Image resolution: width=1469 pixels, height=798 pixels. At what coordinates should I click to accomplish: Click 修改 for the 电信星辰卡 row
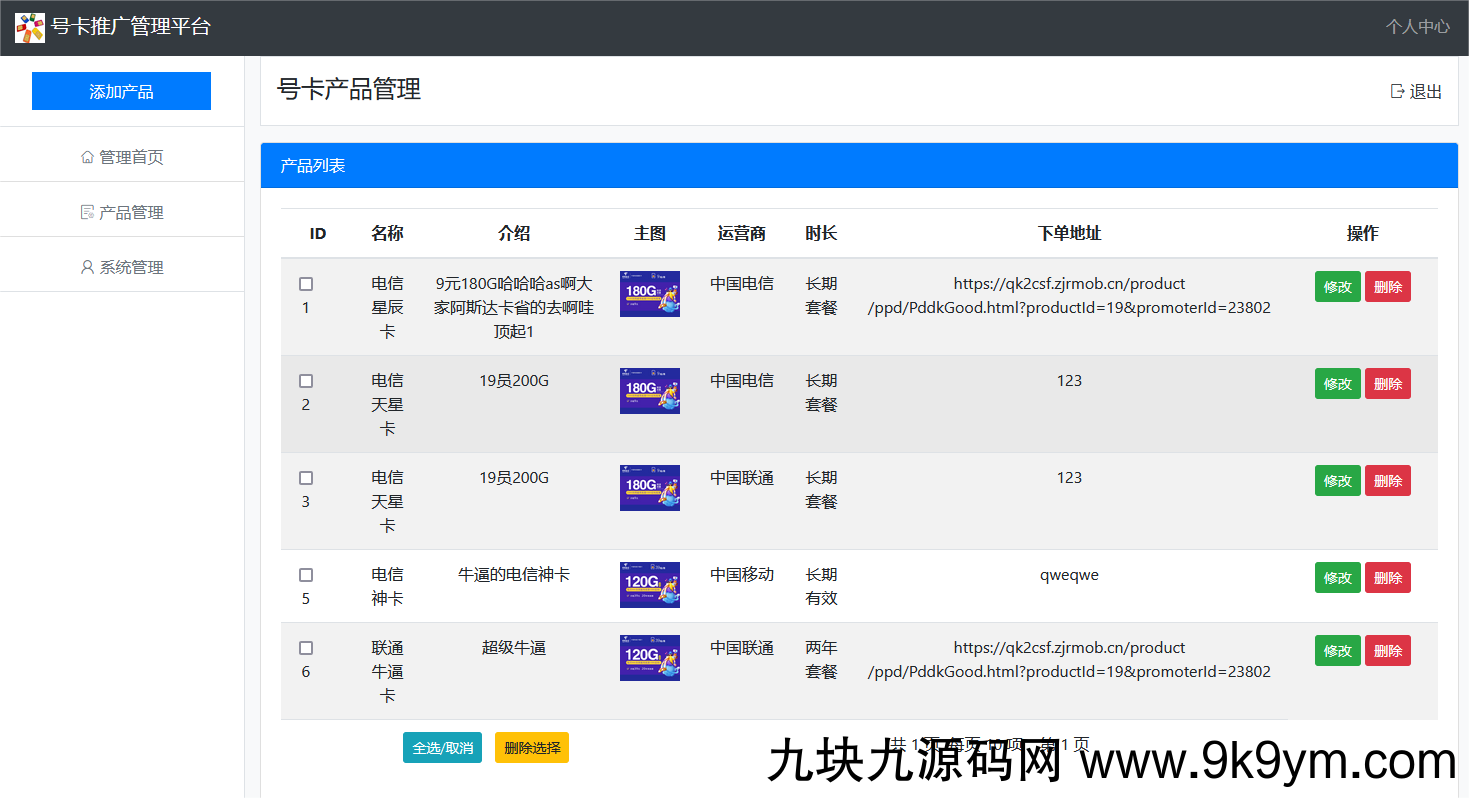coord(1337,287)
